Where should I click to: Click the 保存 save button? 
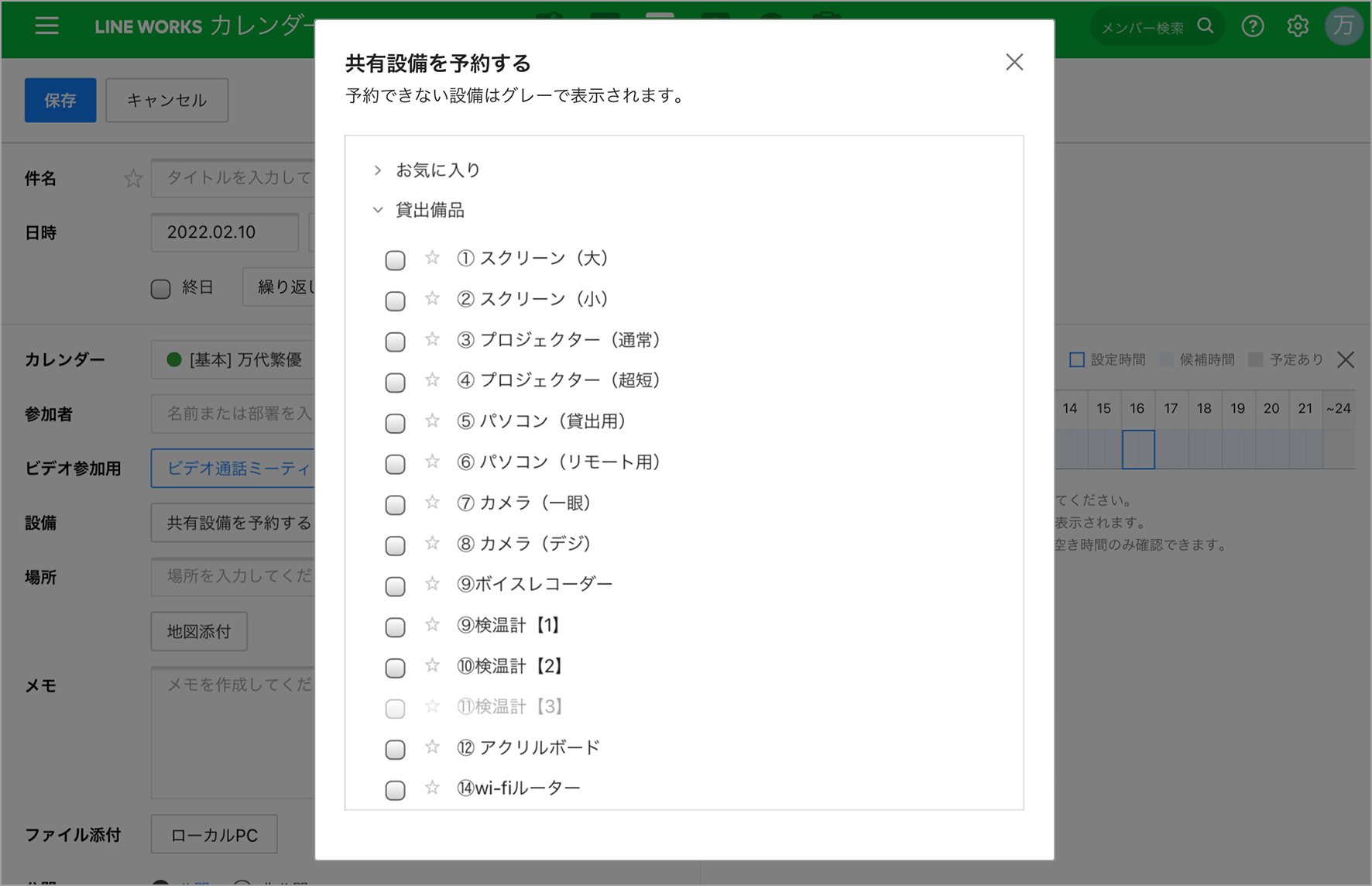pos(60,100)
